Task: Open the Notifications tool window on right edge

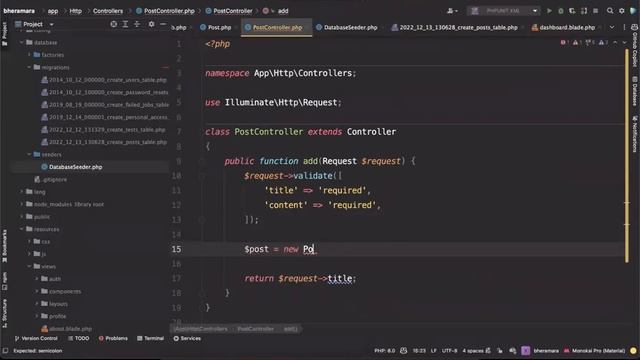Action: (634, 135)
